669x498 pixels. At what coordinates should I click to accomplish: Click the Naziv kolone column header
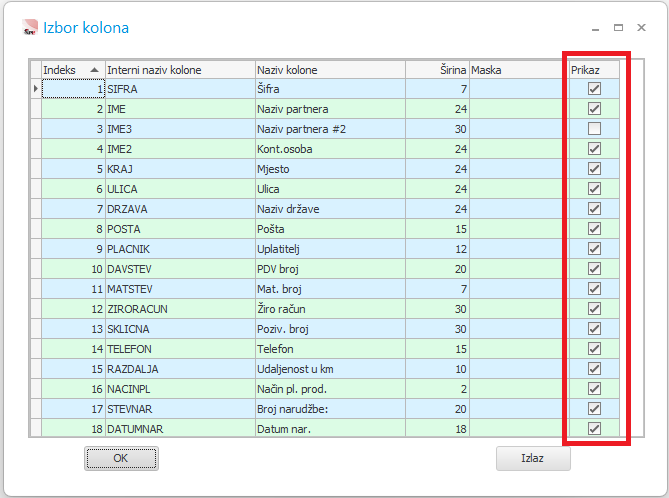coord(330,70)
